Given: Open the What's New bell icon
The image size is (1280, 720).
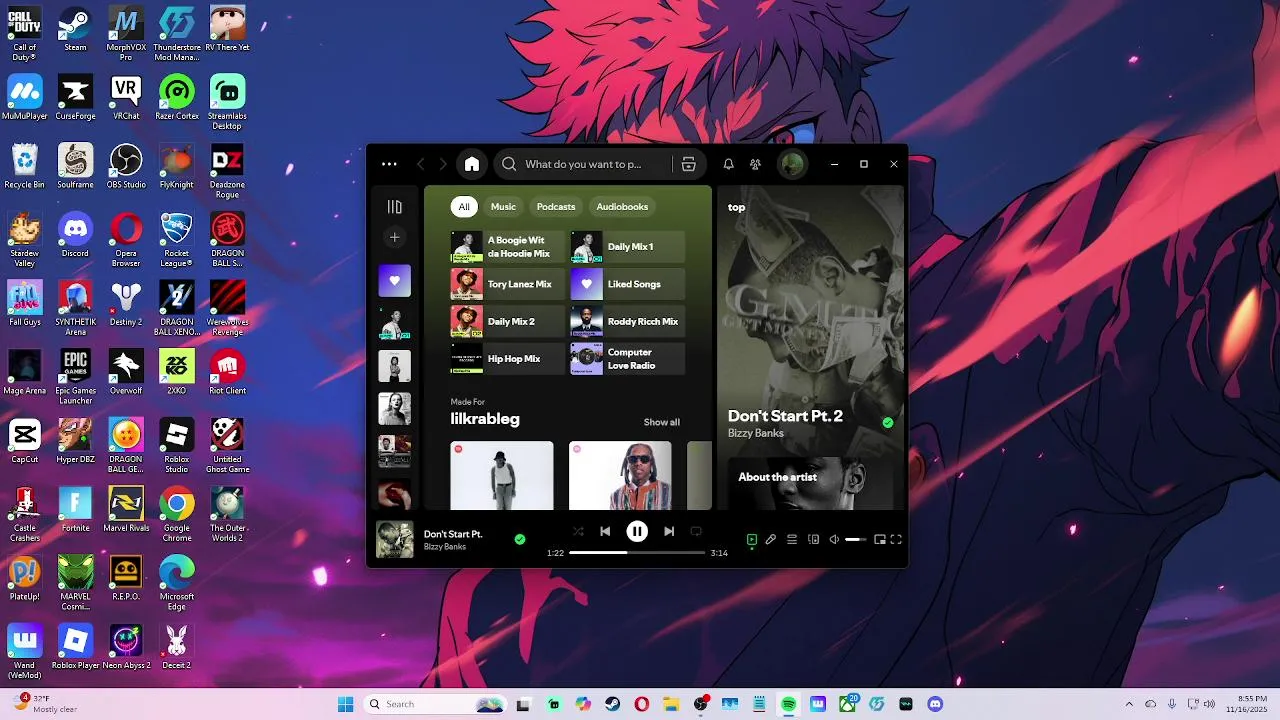Looking at the screenshot, I should coord(728,164).
